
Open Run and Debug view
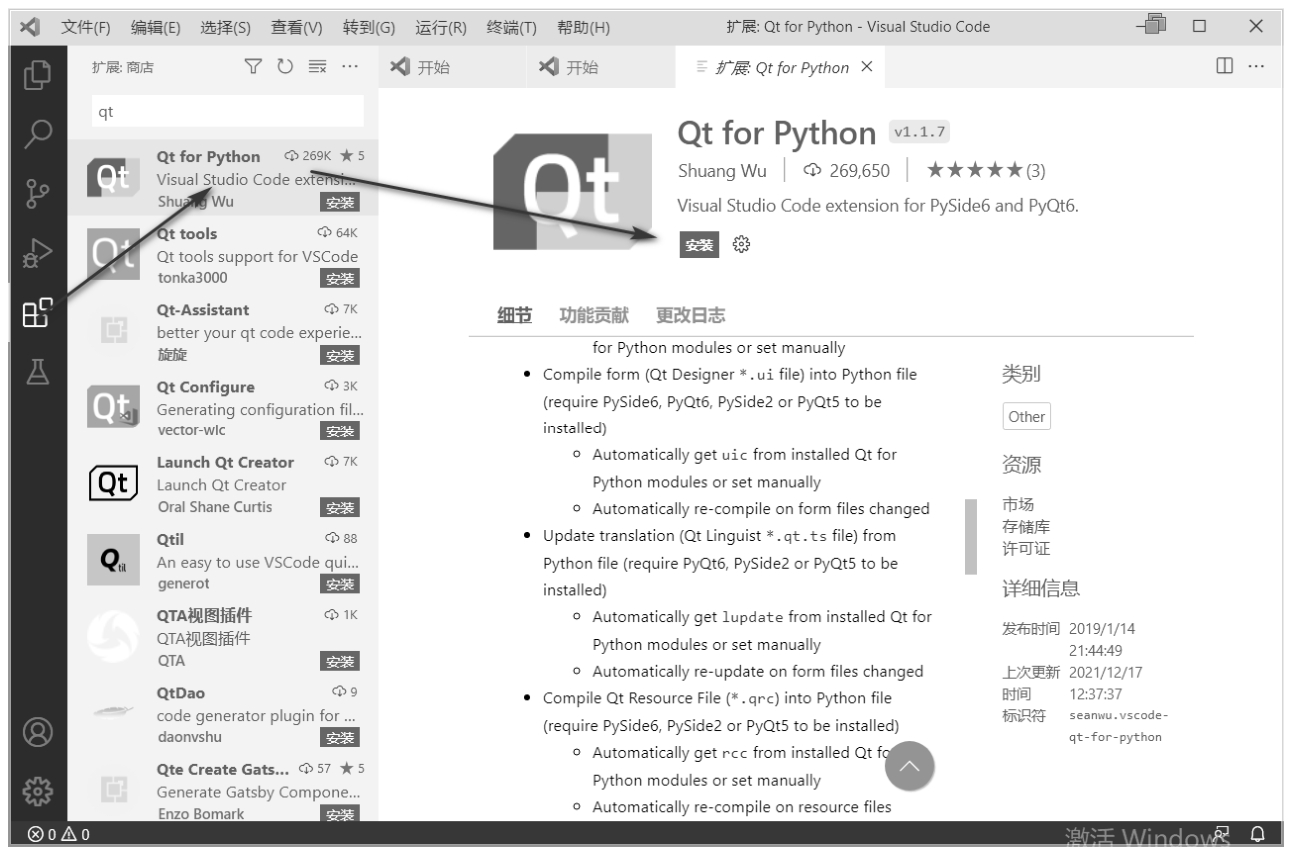click(38, 253)
